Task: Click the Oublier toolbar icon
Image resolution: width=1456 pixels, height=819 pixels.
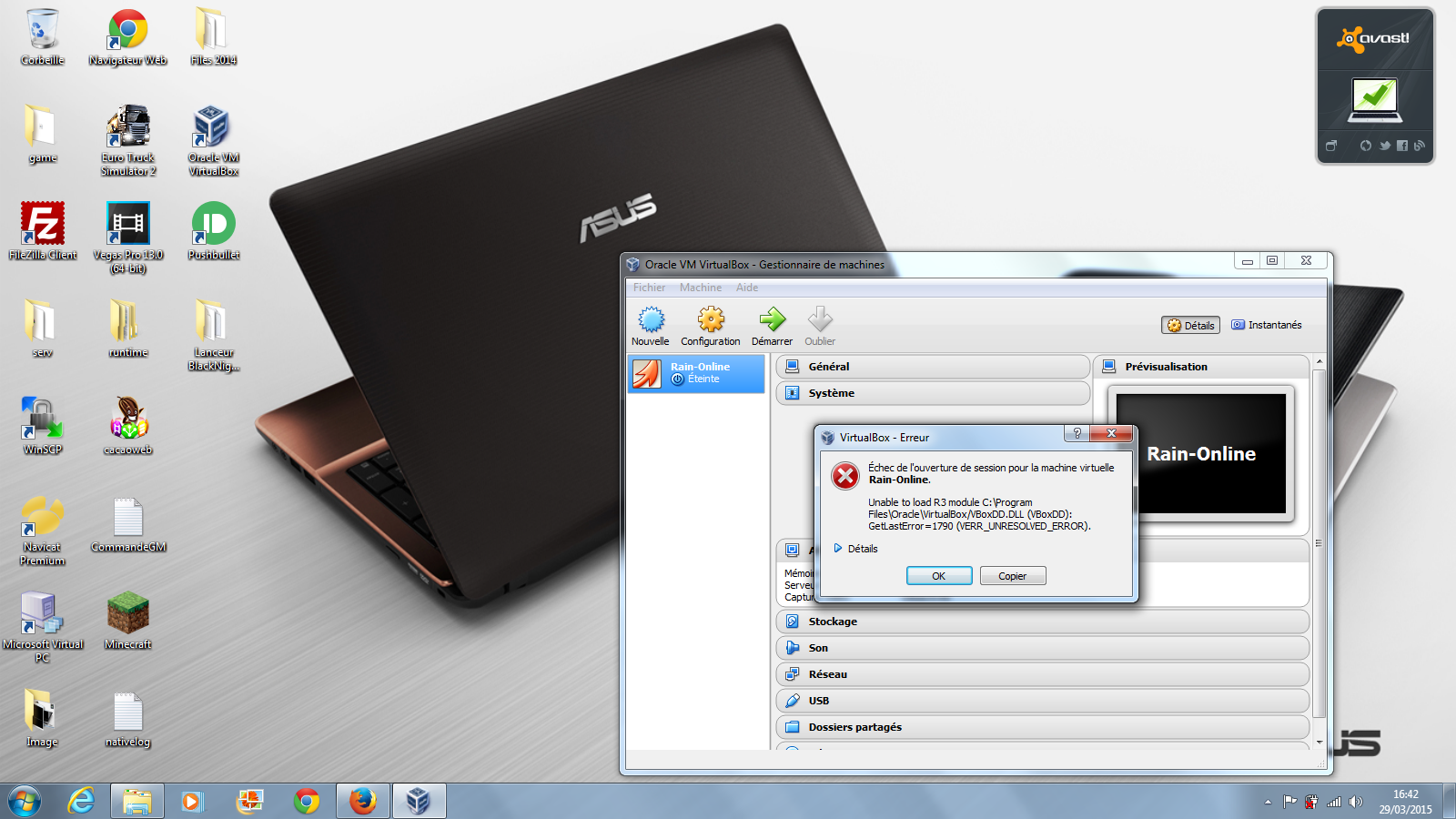Action: [820, 327]
